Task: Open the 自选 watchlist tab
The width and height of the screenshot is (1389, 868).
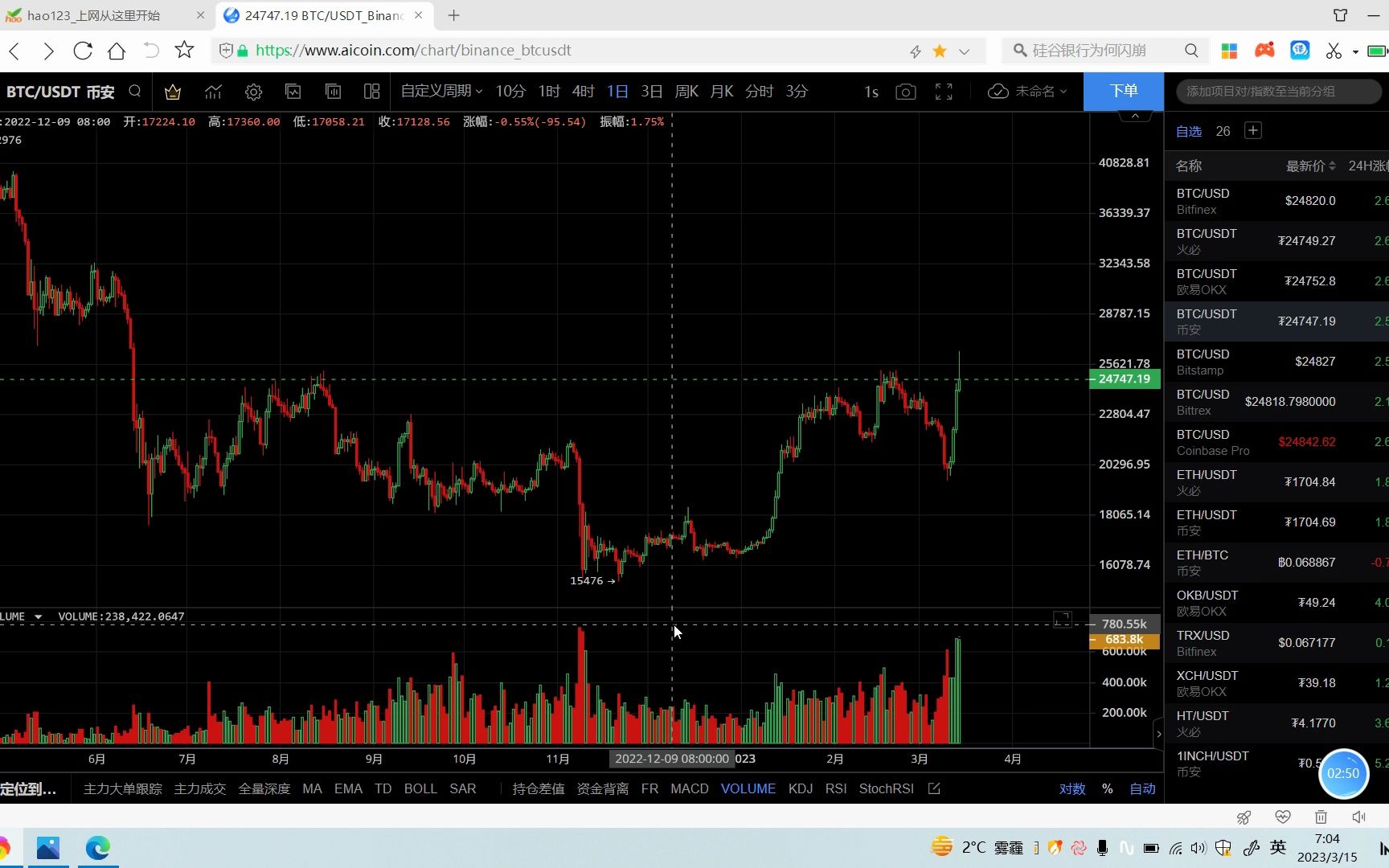Action: (1189, 131)
